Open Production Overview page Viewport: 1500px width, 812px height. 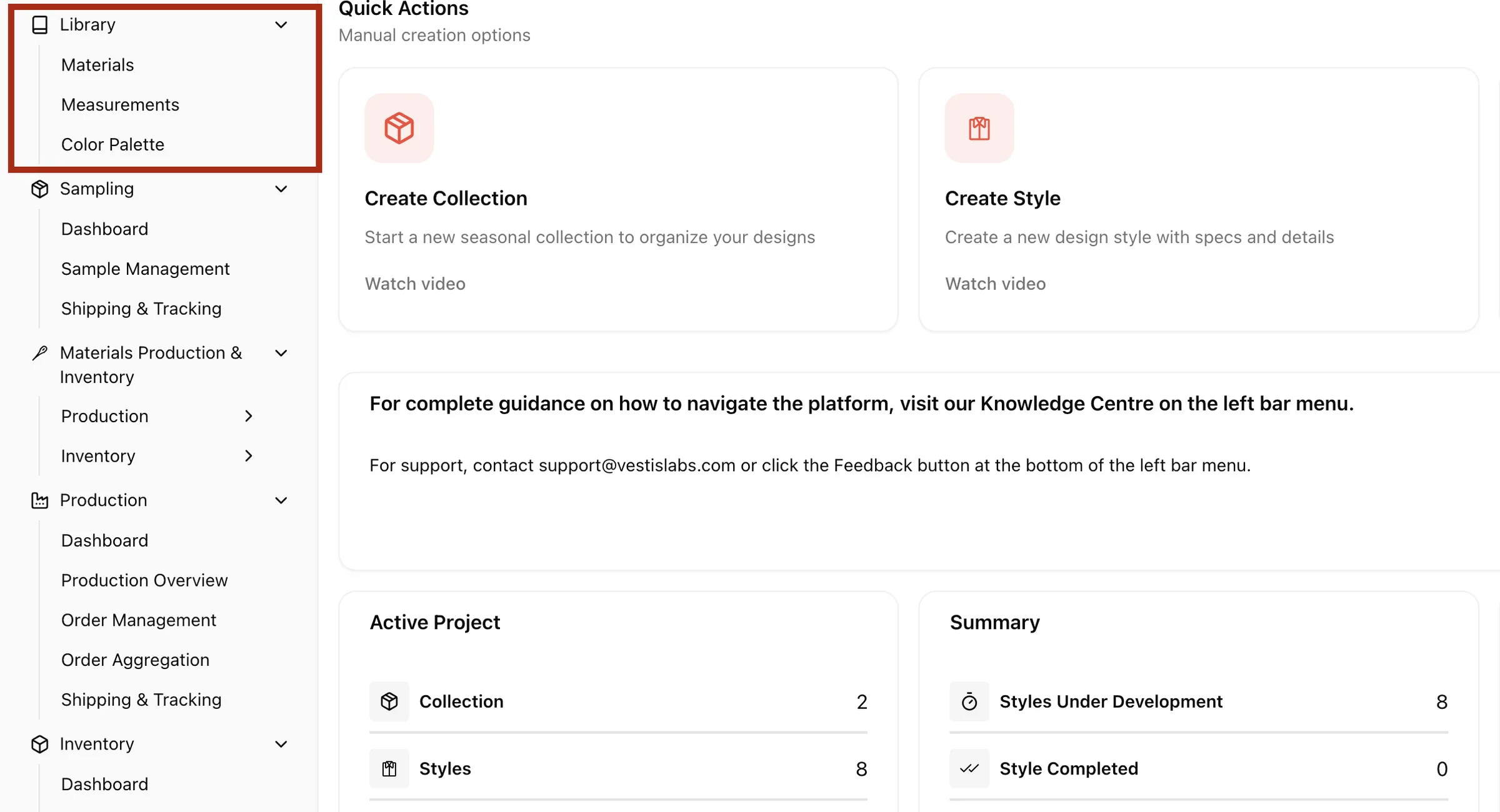point(144,580)
